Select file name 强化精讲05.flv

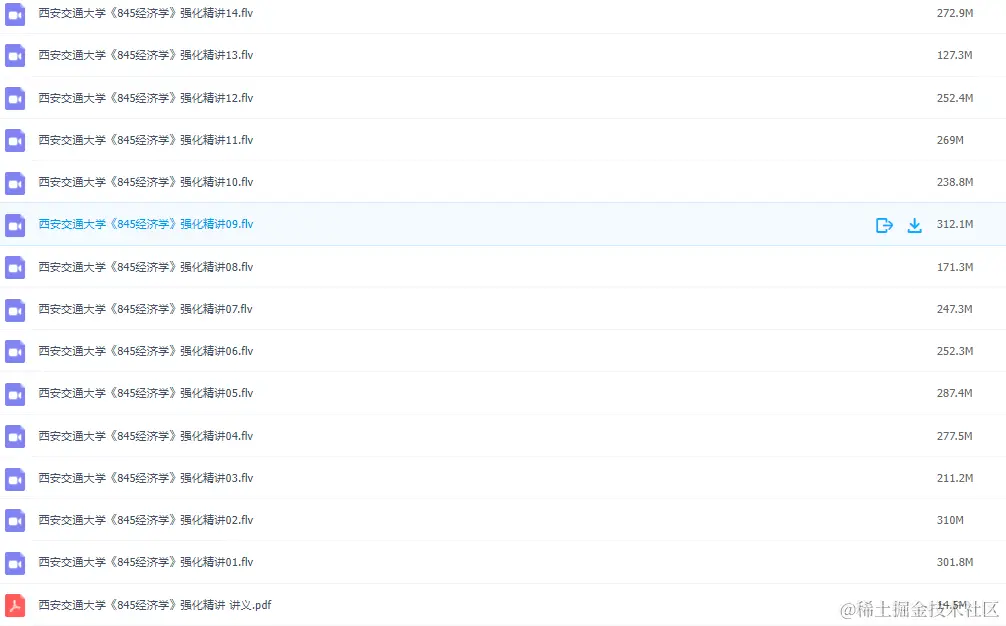pos(146,393)
